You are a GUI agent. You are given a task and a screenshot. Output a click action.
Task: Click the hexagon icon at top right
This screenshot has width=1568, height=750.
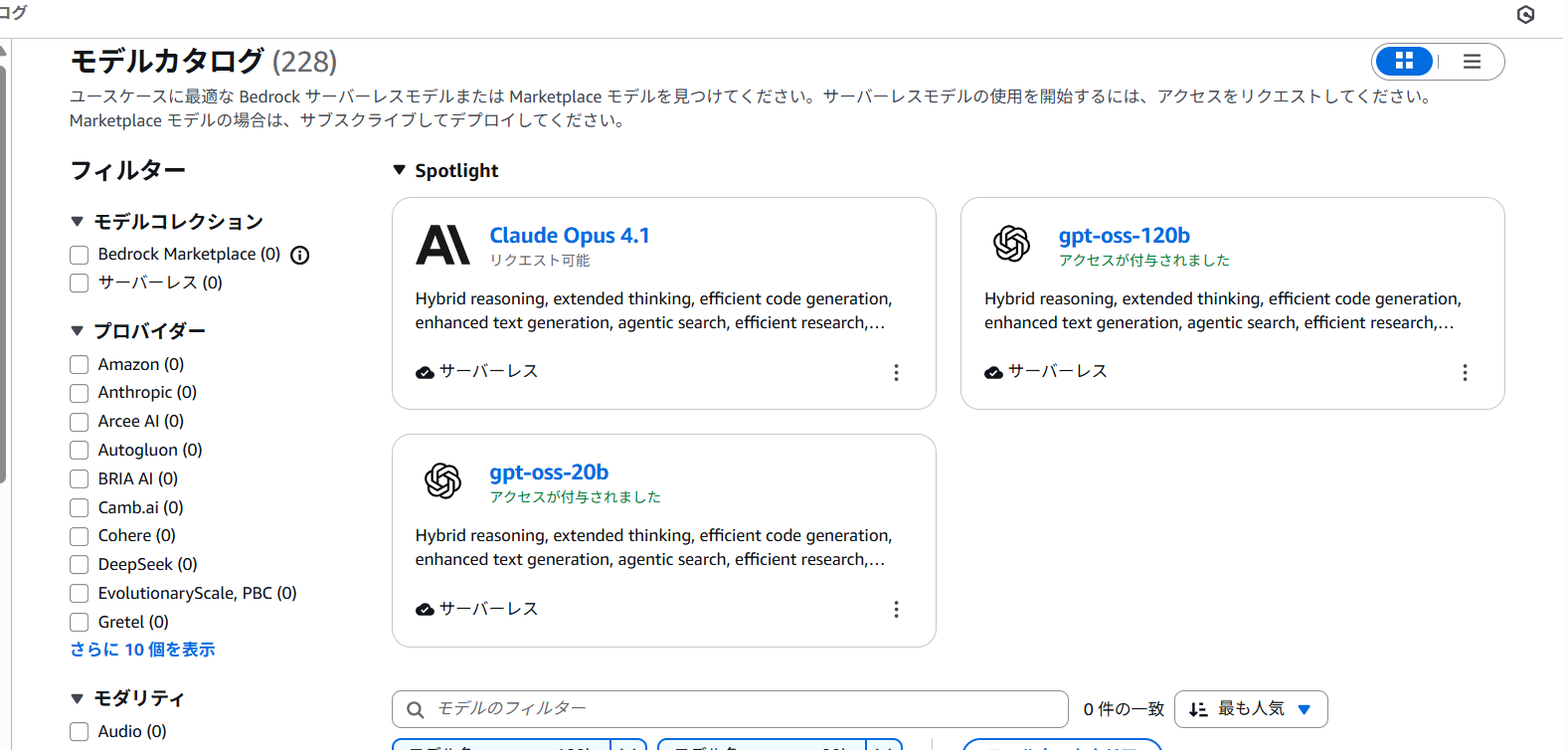tap(1525, 14)
